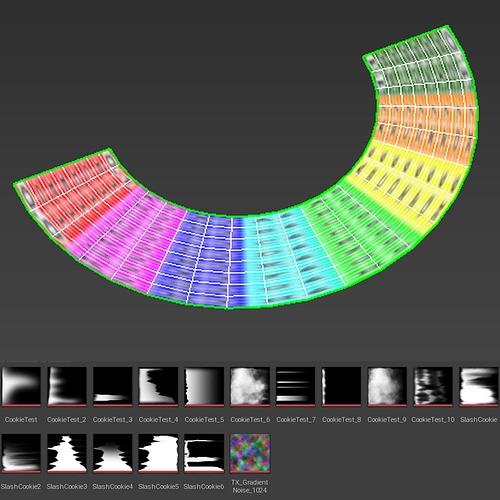
Task: Click the CookieTest_5 asset name label
Action: point(204,420)
